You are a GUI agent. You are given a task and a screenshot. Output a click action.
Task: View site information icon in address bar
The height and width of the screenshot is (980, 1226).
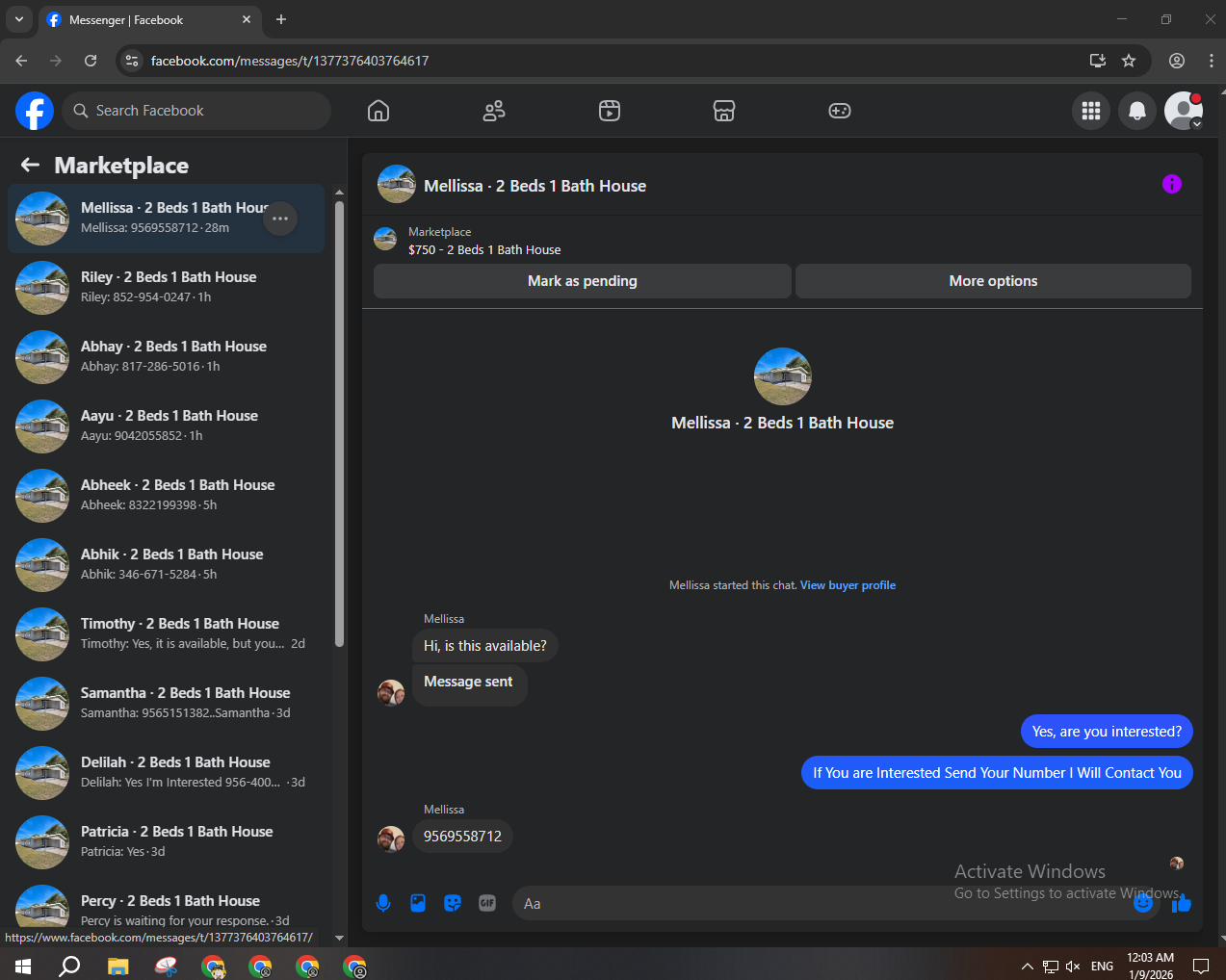coord(133,61)
